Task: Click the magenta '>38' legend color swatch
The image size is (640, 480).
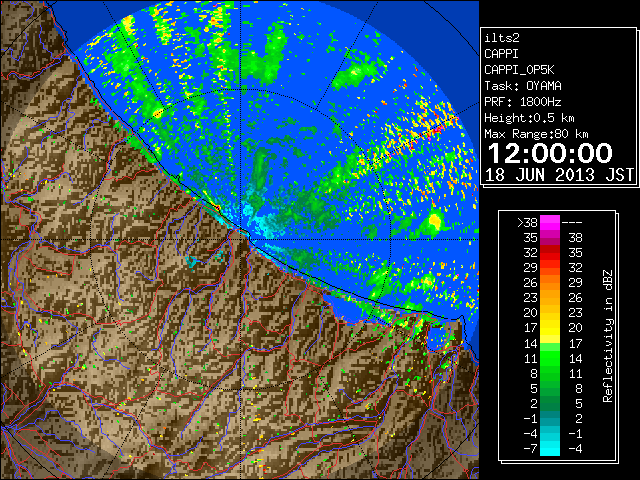Action: coord(550,222)
